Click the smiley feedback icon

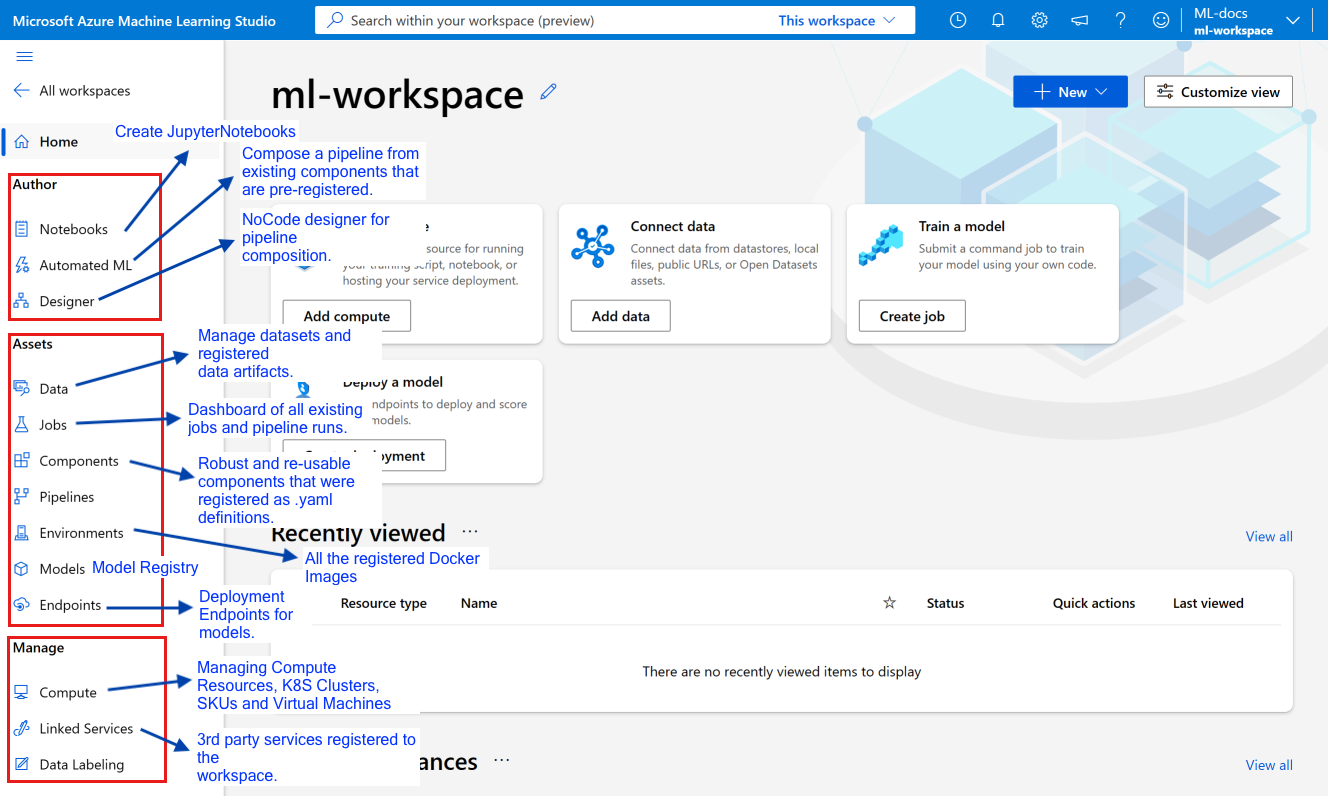pos(1161,20)
